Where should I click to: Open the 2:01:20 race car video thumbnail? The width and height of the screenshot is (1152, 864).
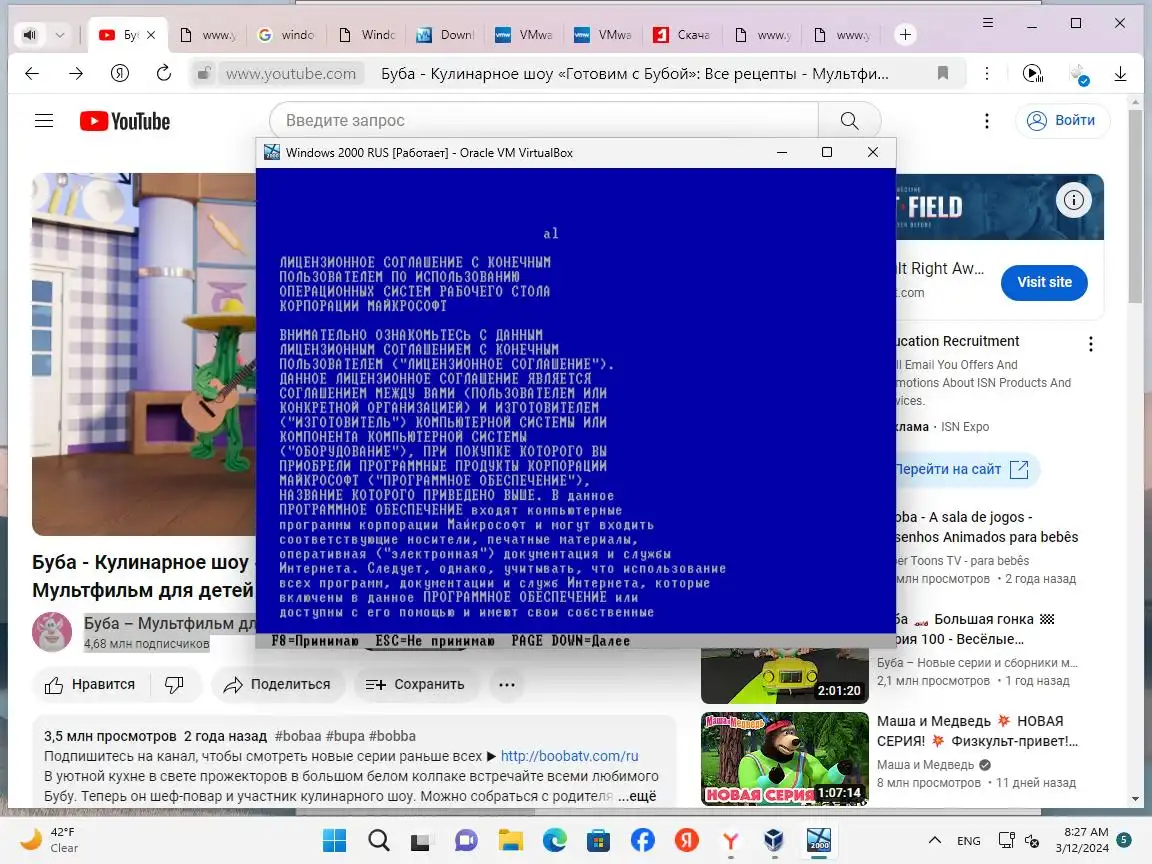tap(785, 676)
